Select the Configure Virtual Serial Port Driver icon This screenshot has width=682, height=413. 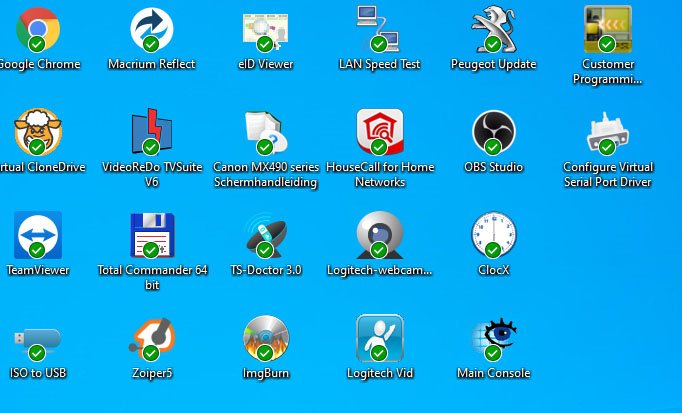[608, 133]
